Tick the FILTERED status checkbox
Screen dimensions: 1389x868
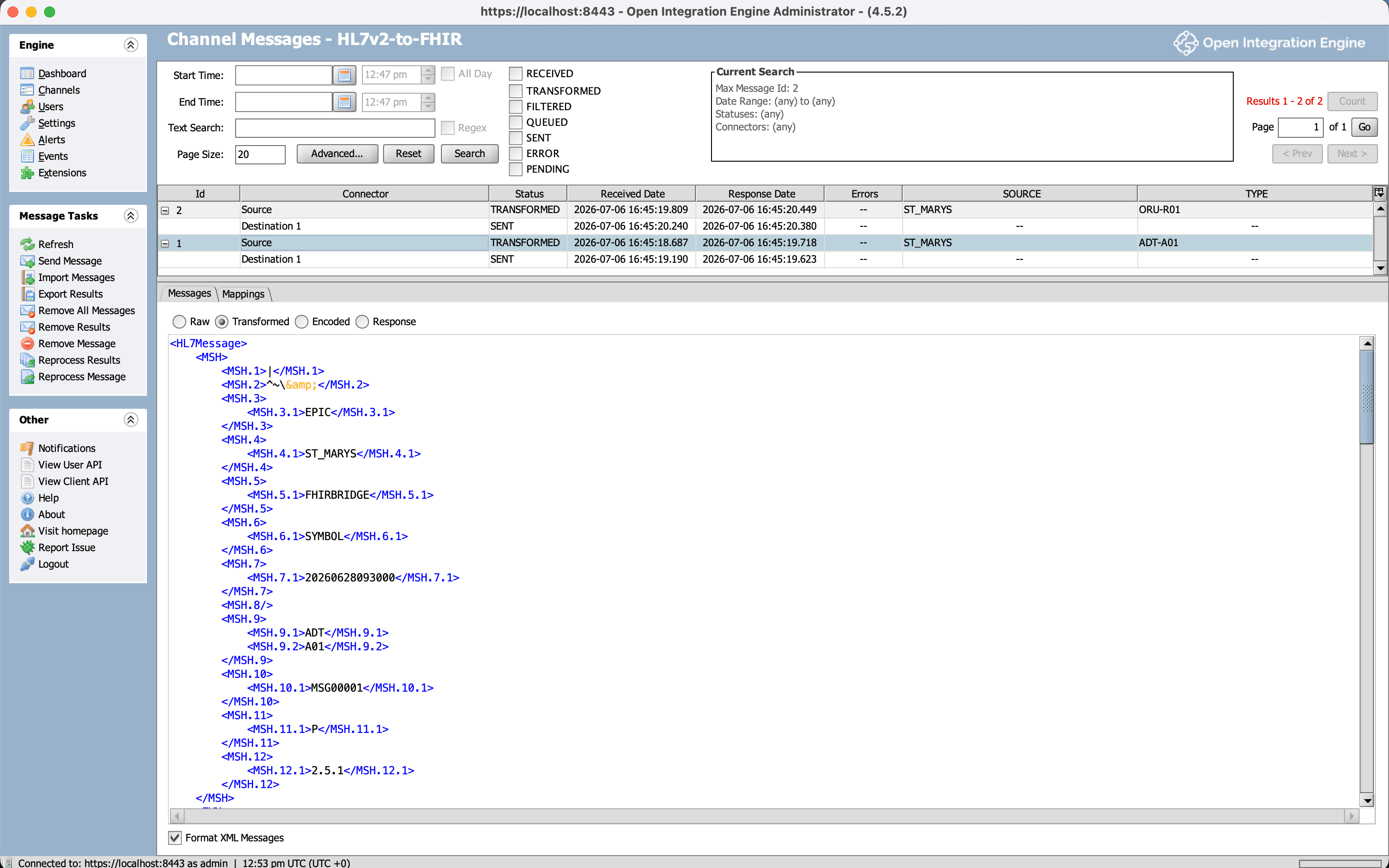click(x=515, y=107)
